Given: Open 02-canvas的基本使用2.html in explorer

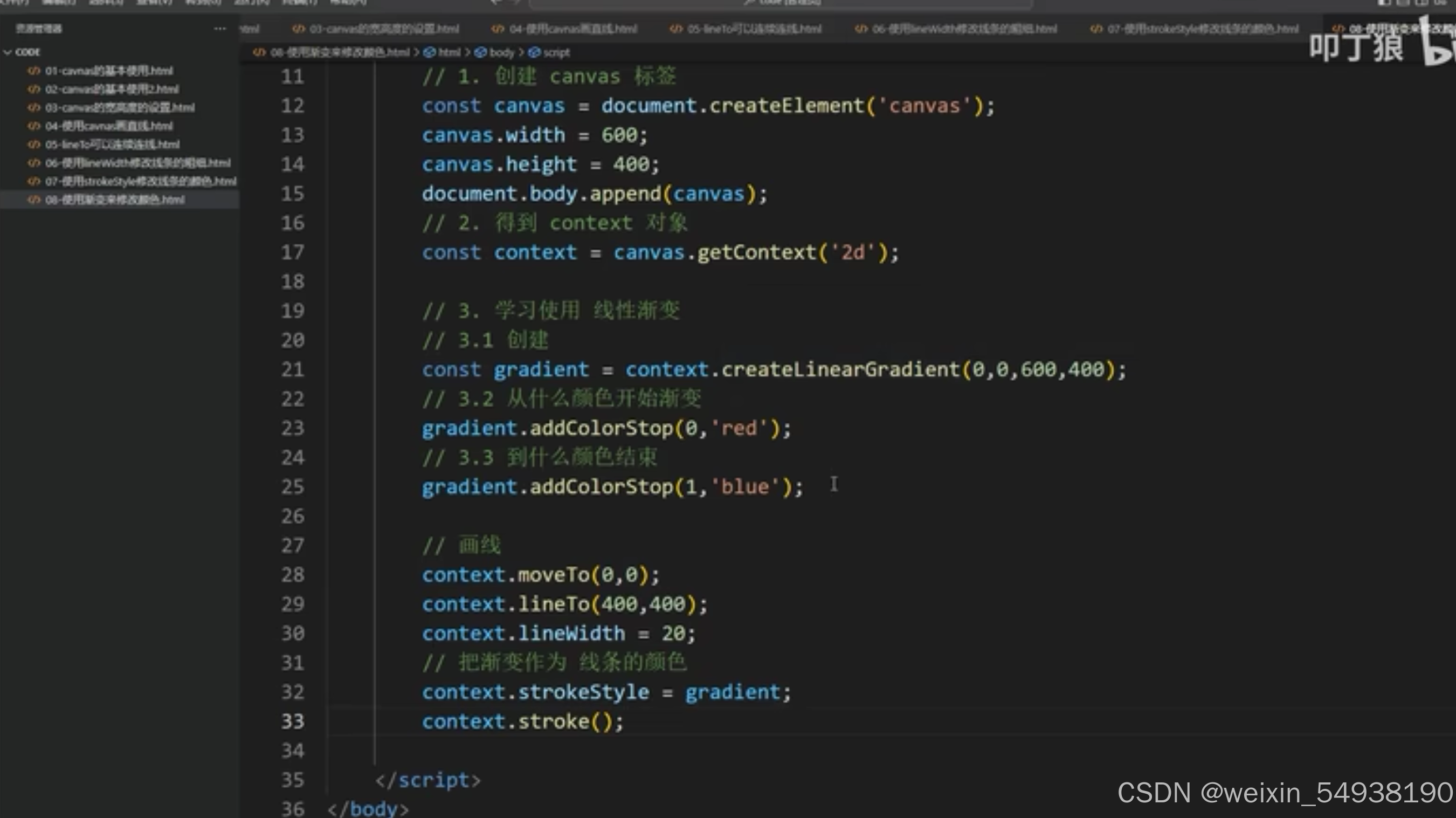Looking at the screenshot, I should click(x=112, y=90).
